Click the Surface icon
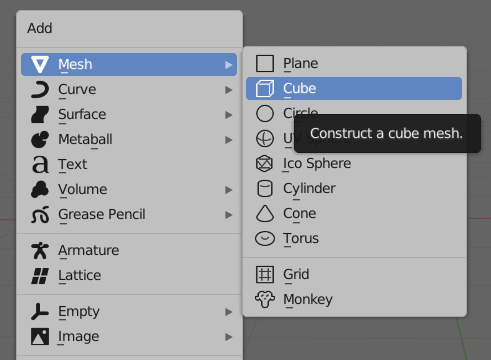The image size is (491, 360). [40, 114]
